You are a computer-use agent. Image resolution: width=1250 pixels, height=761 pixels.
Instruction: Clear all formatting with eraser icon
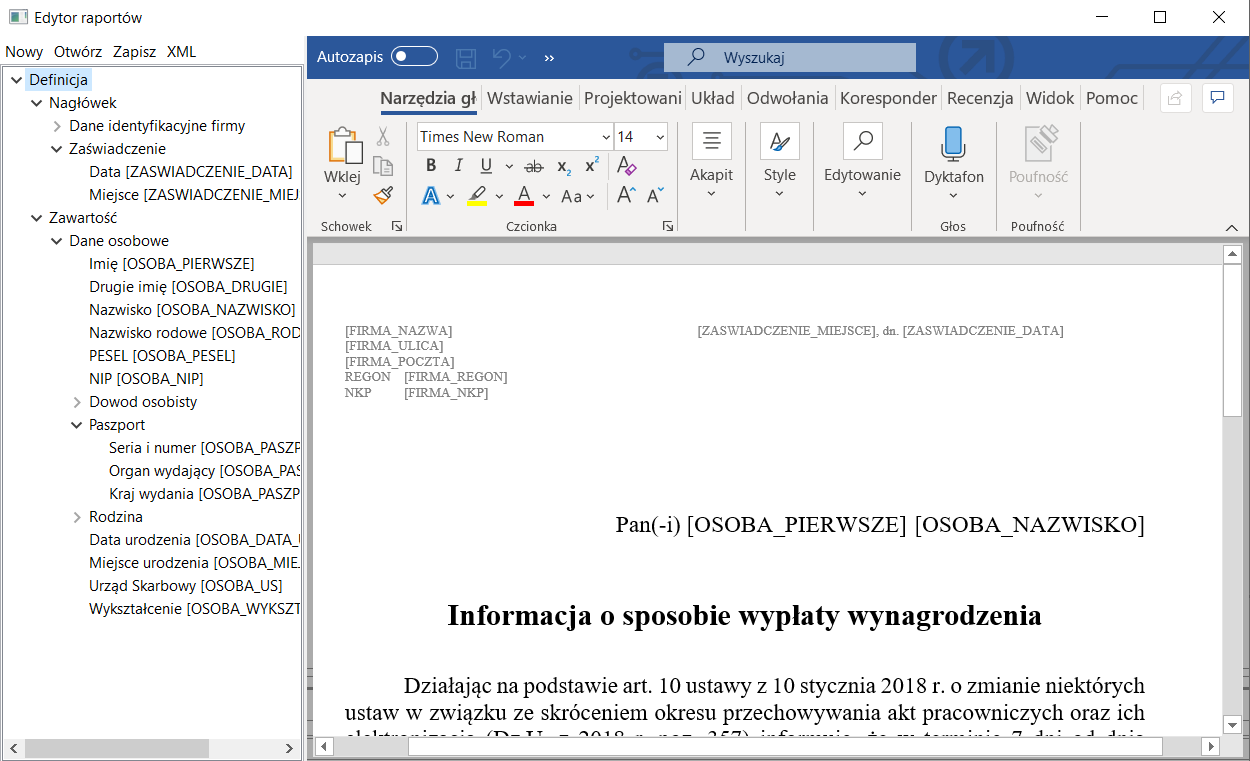pos(627,166)
